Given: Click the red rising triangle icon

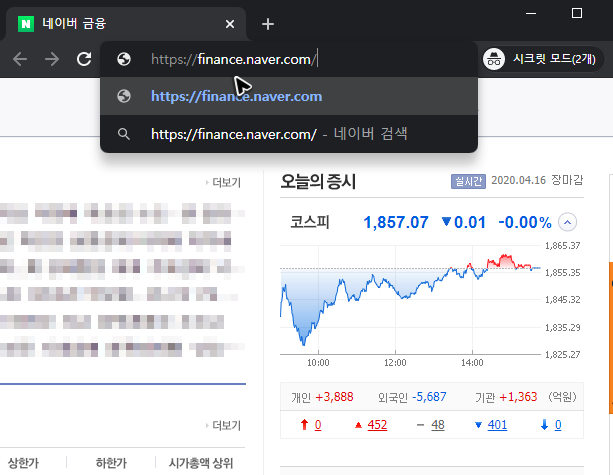Looking at the screenshot, I should [358, 425].
